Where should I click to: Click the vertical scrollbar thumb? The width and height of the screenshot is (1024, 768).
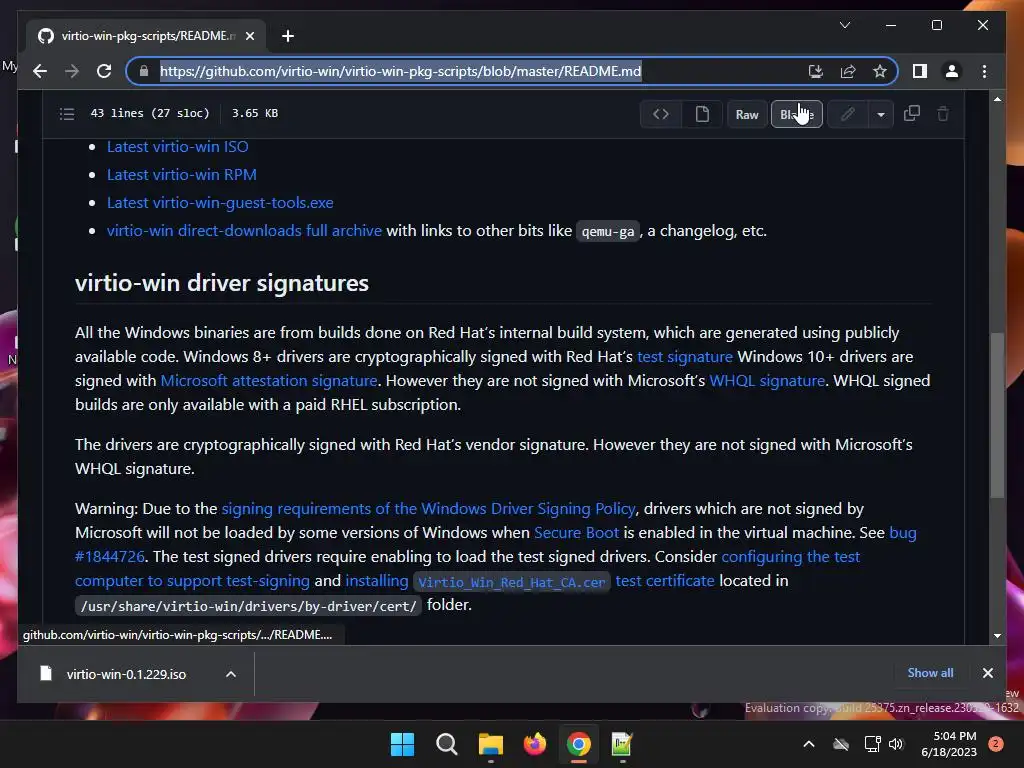(997, 415)
